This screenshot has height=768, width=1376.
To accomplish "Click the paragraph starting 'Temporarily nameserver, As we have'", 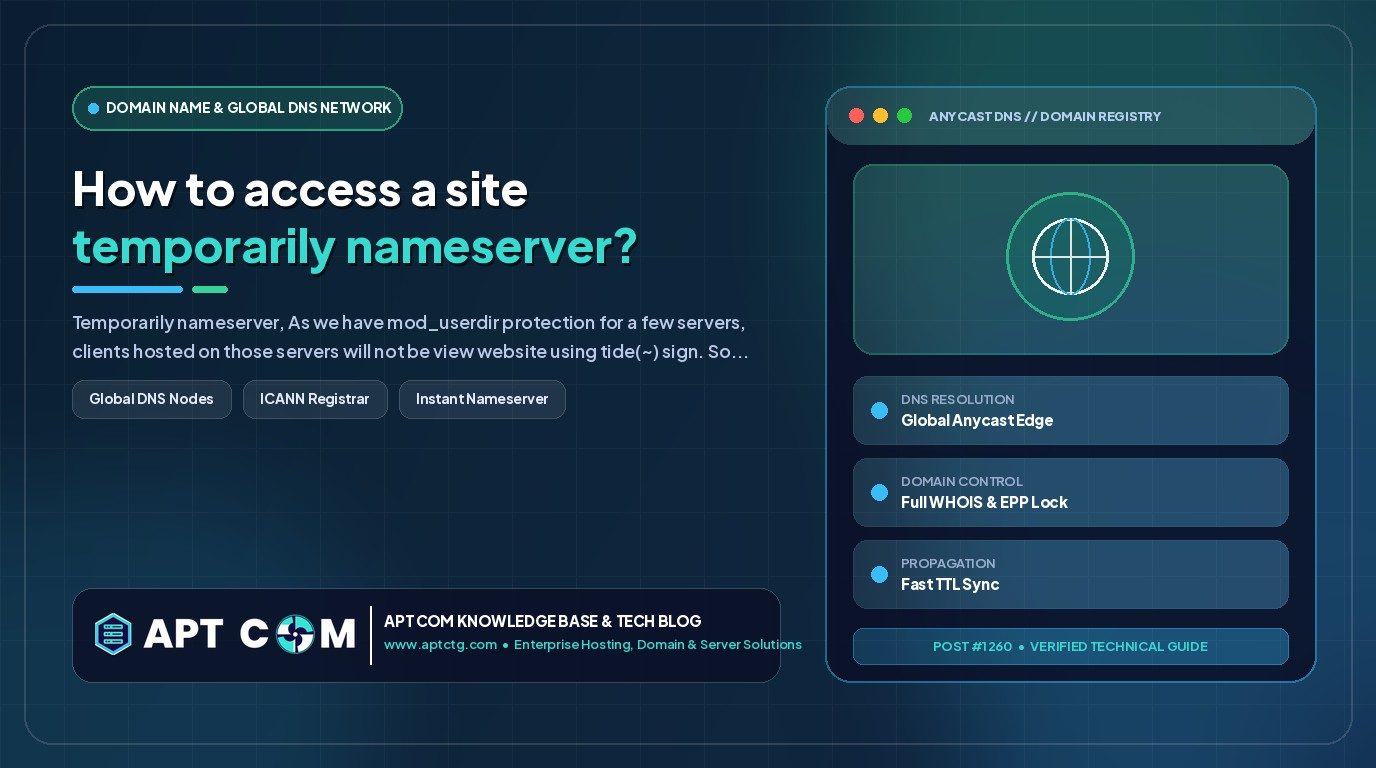I will tap(411, 338).
